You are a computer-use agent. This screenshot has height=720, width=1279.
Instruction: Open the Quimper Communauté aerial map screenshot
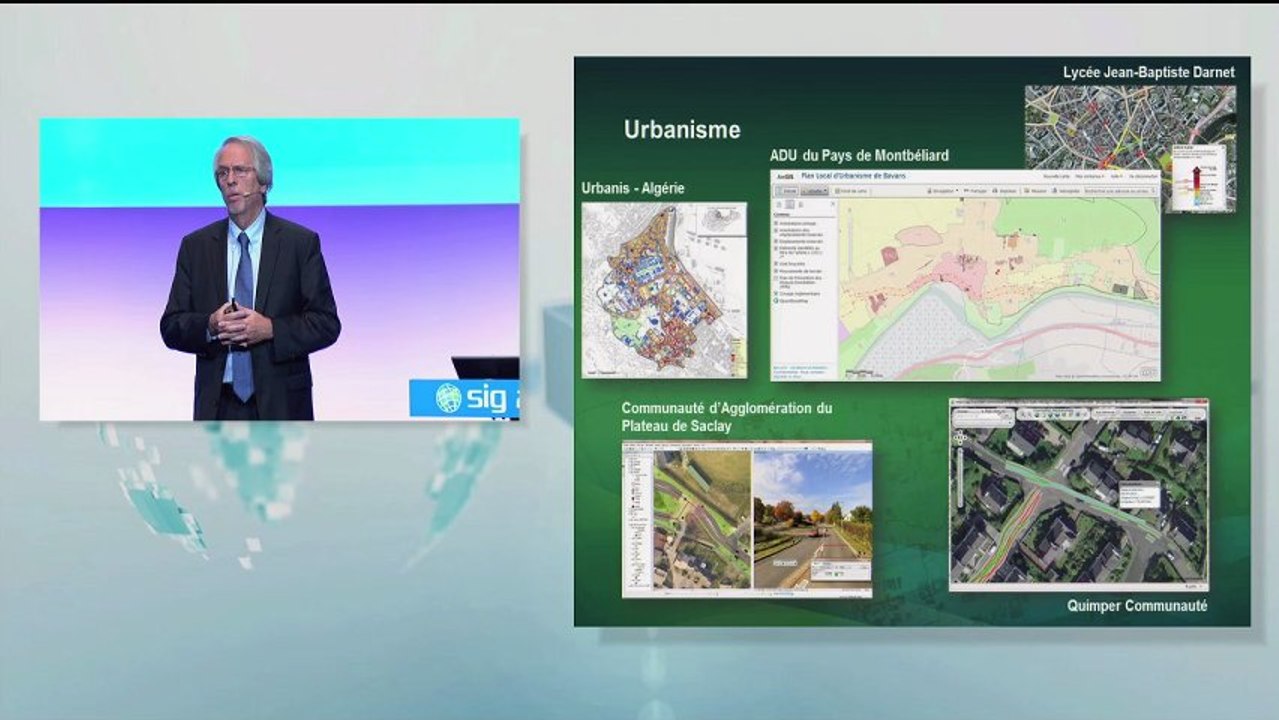(x=1079, y=495)
